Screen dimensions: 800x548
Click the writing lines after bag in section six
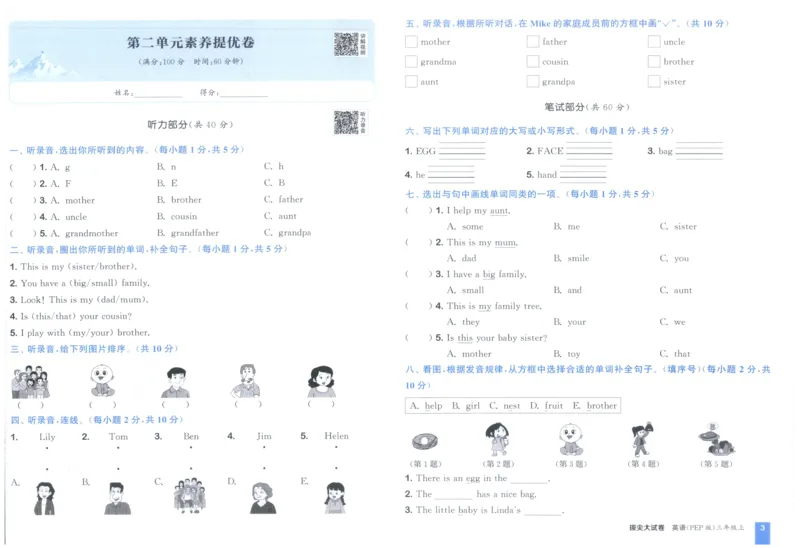click(x=699, y=151)
